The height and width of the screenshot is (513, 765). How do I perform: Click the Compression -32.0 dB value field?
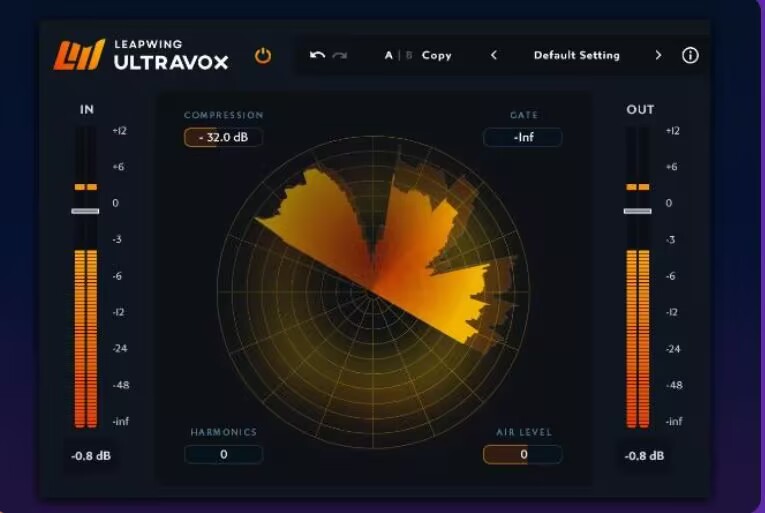[x=223, y=137]
